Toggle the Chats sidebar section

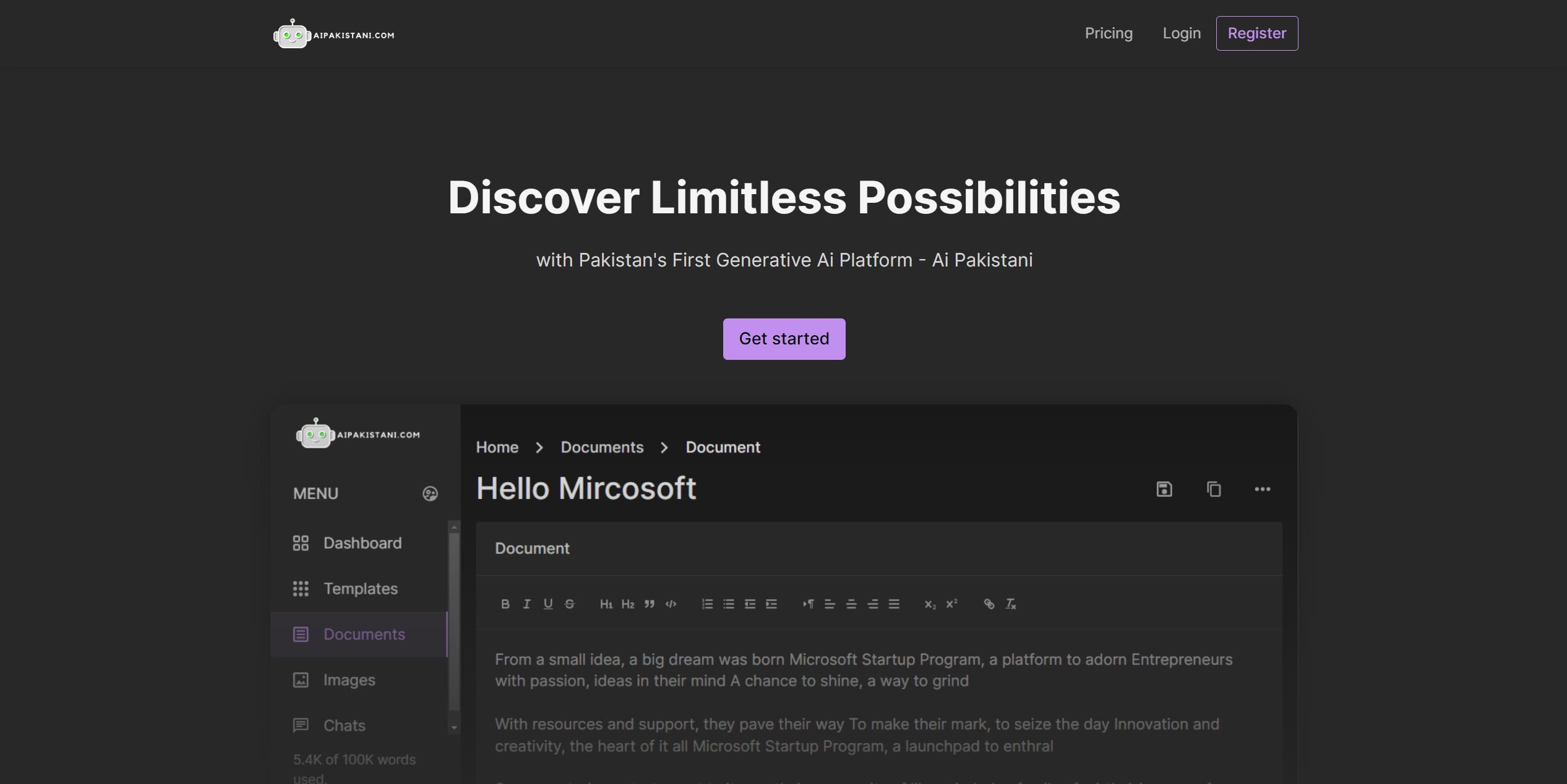[453, 725]
